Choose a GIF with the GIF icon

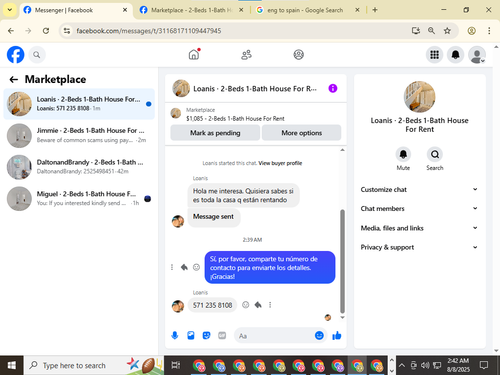pos(222,335)
